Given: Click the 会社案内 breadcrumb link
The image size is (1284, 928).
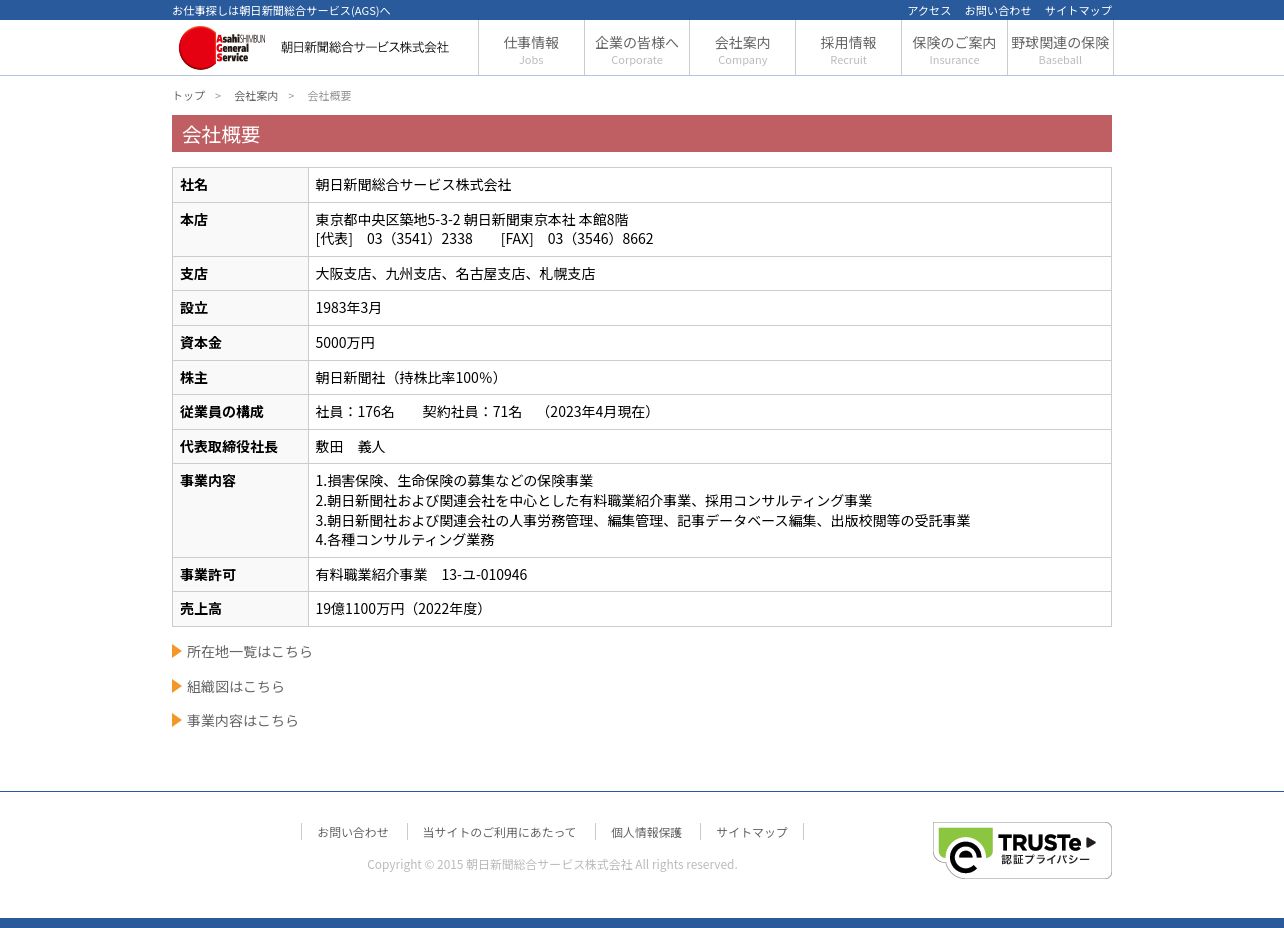Looking at the screenshot, I should coord(256,96).
